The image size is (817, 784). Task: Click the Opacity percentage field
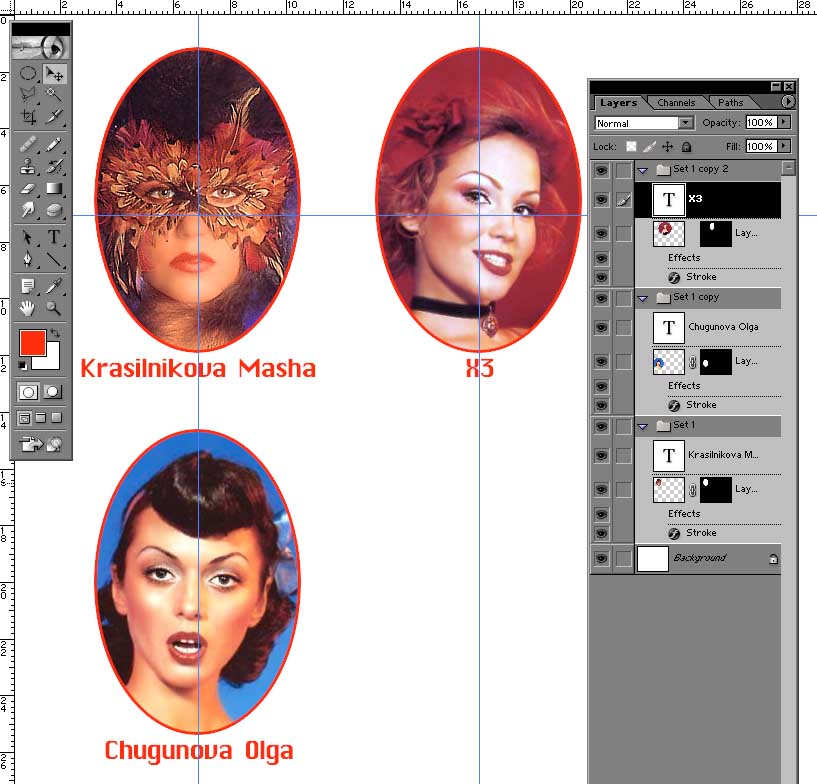tap(761, 122)
